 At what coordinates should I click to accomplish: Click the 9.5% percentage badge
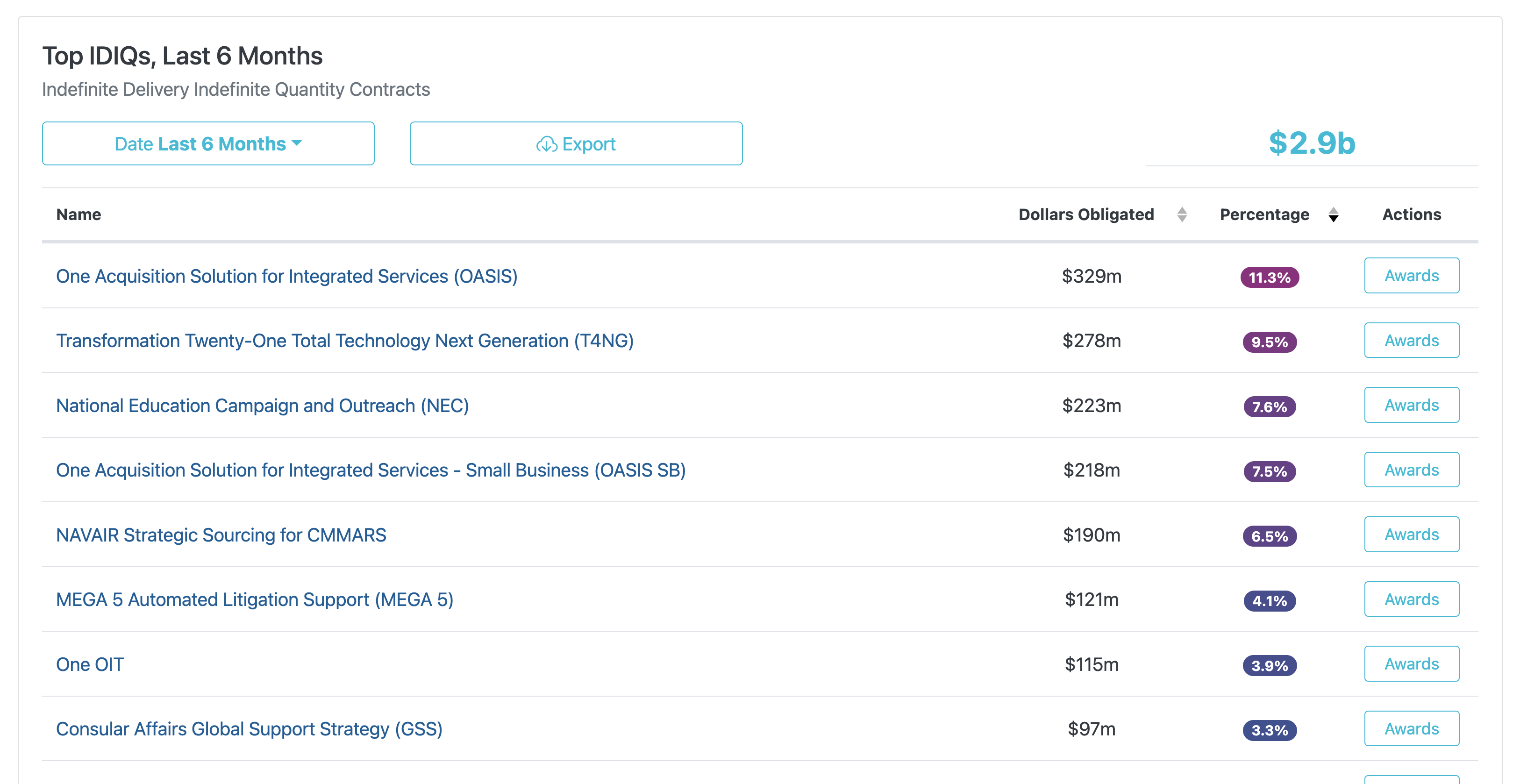pos(1269,342)
